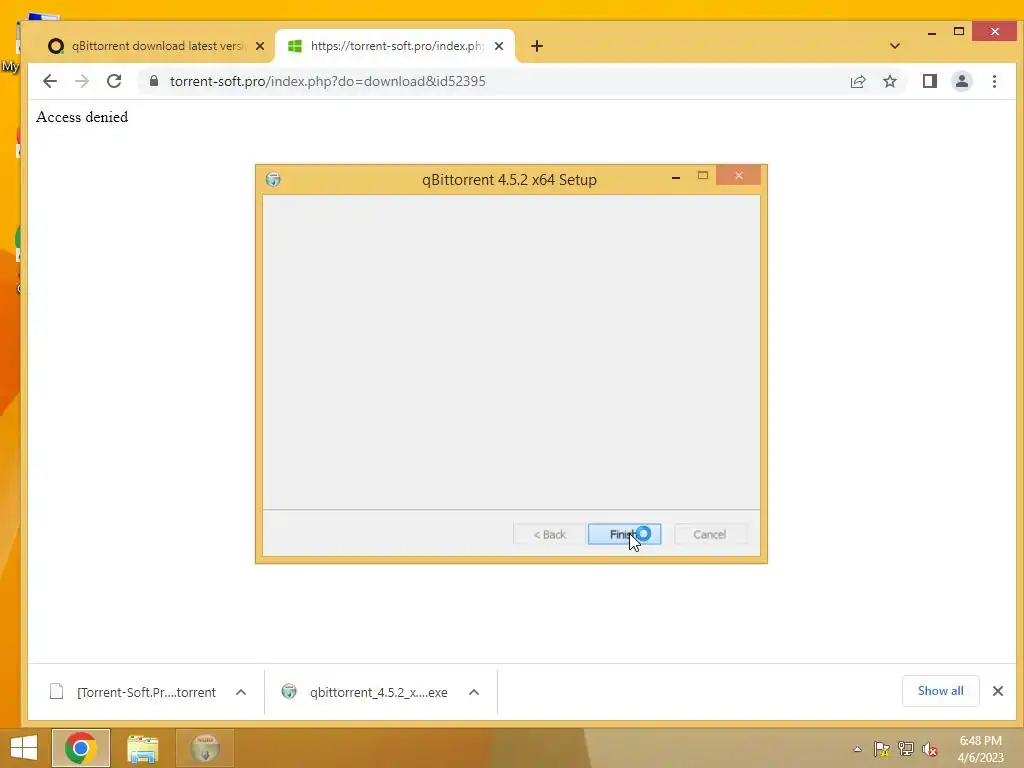Click the qBittorrent Setup title bar icon
This screenshot has width=1024, height=768.
(x=273, y=179)
